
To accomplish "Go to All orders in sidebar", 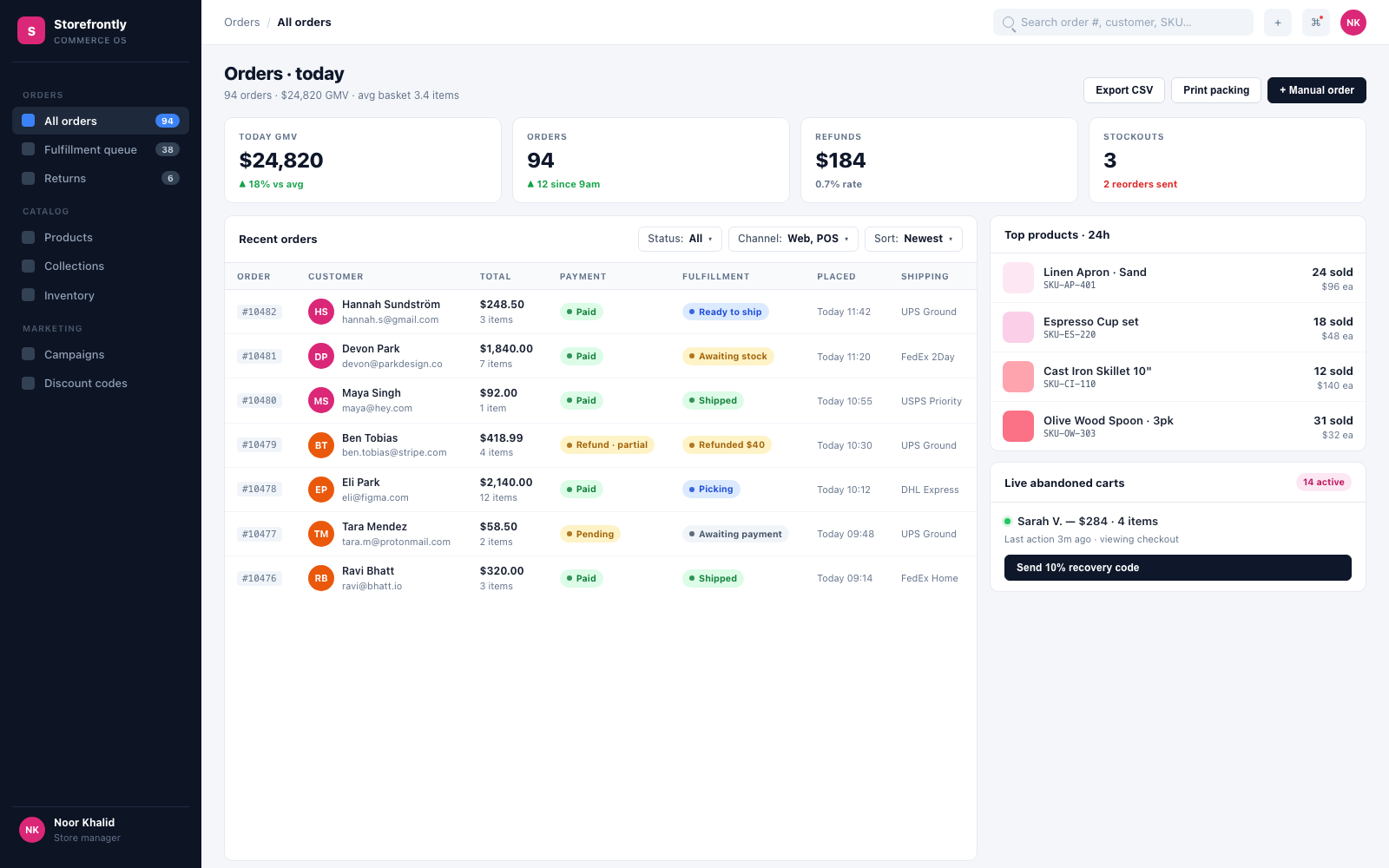I will (101, 121).
